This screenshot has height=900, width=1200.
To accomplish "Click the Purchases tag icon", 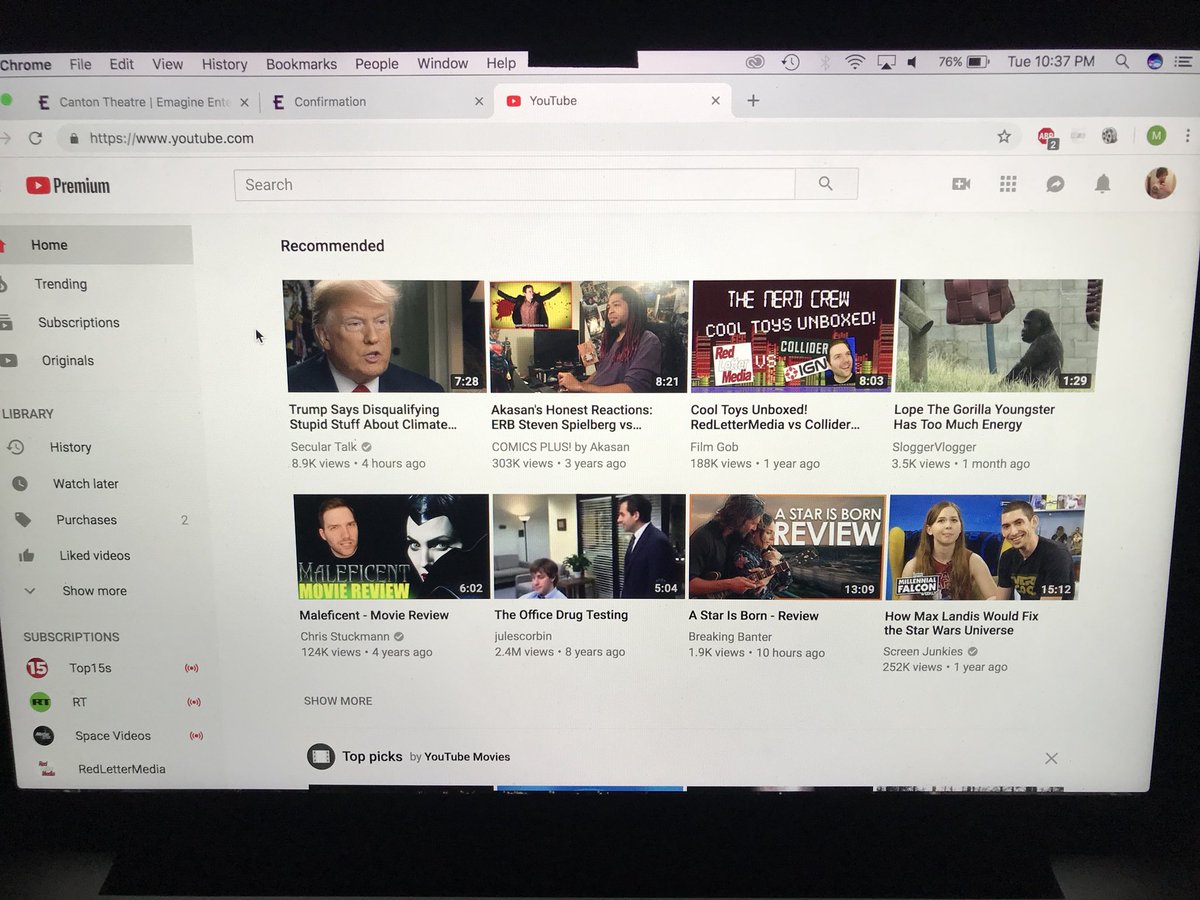I will click(x=23, y=519).
